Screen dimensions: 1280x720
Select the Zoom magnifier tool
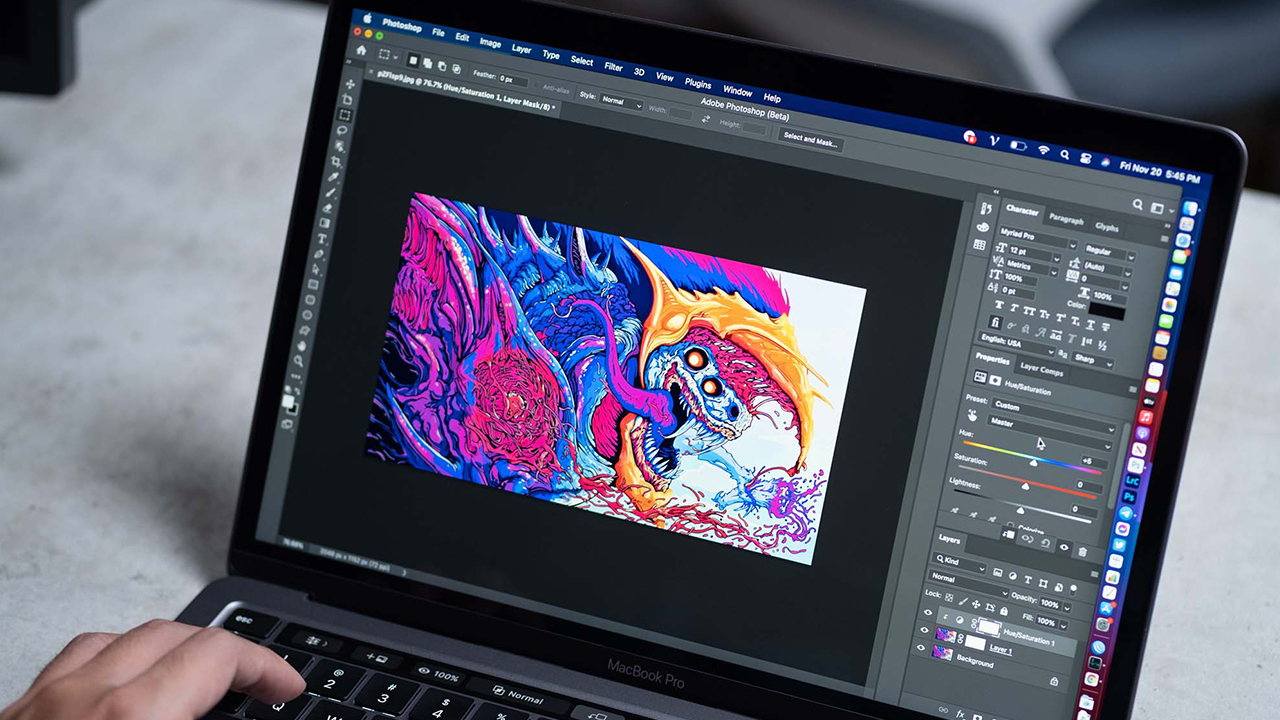[x=298, y=360]
